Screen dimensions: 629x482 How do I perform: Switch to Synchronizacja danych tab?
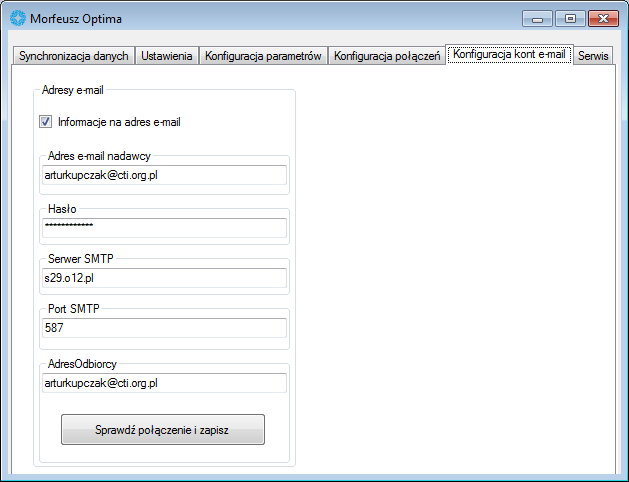74,56
